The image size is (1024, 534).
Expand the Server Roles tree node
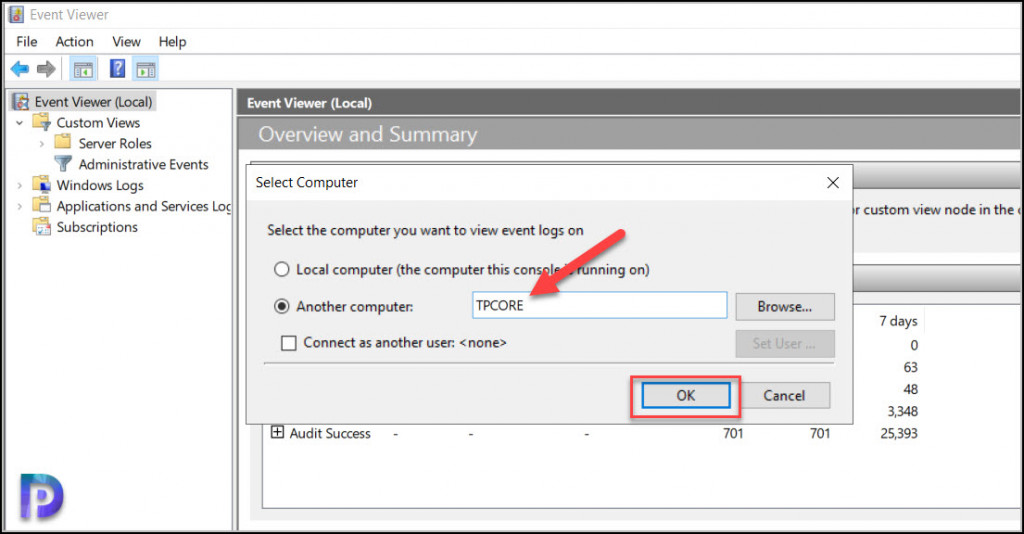click(x=42, y=144)
